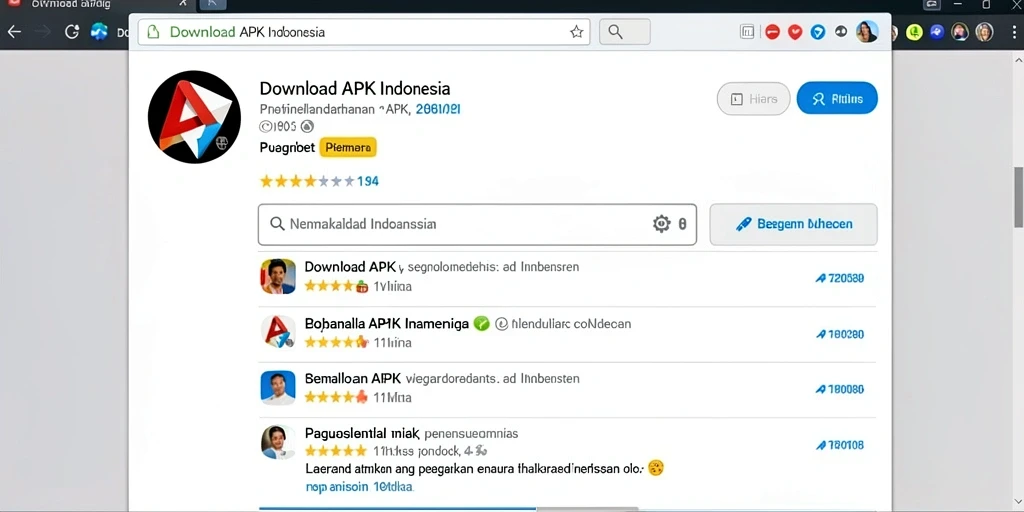Open the 'Bohanalla APK Inameniga' result
1024x512 pixels.
pyautogui.click(x=387, y=323)
